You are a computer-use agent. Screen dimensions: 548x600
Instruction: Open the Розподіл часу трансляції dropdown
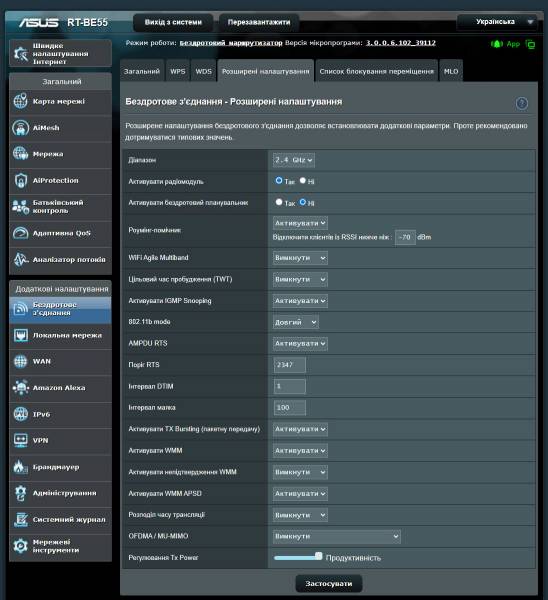(x=300, y=515)
